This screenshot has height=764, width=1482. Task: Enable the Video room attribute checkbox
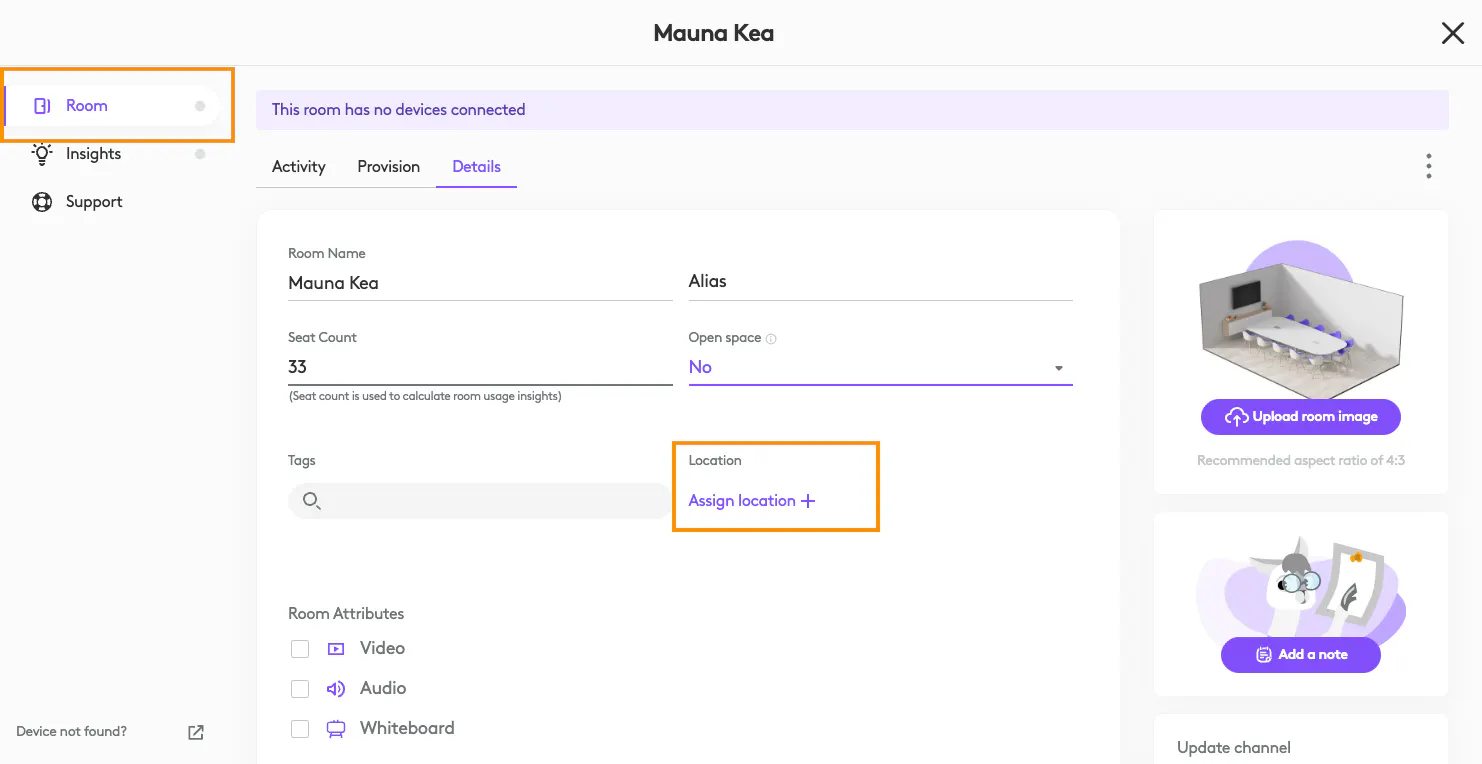[300, 649]
